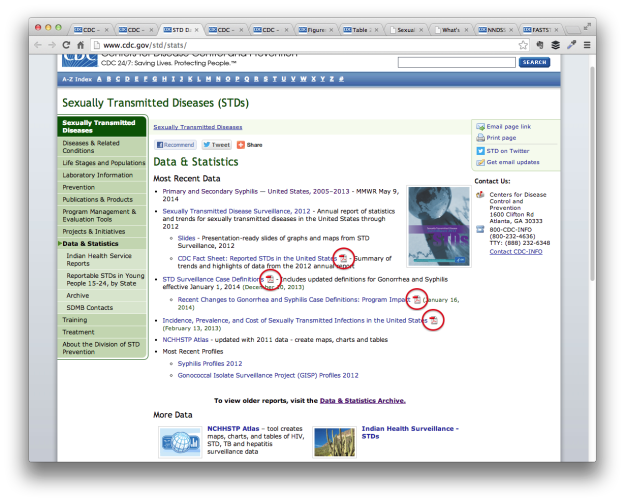Open Life Stages and Populations in sidebar

(102, 163)
